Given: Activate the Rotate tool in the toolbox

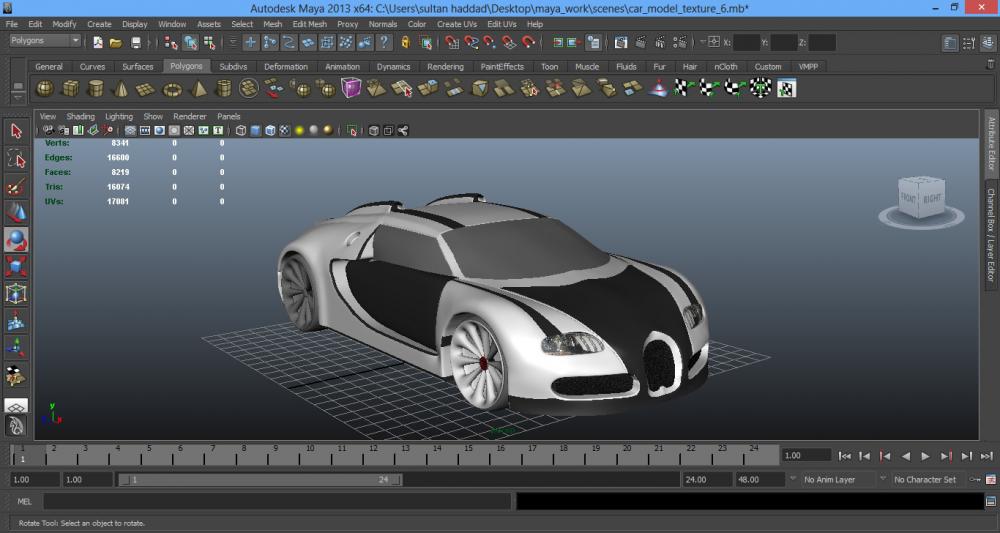Looking at the screenshot, I should [16, 240].
